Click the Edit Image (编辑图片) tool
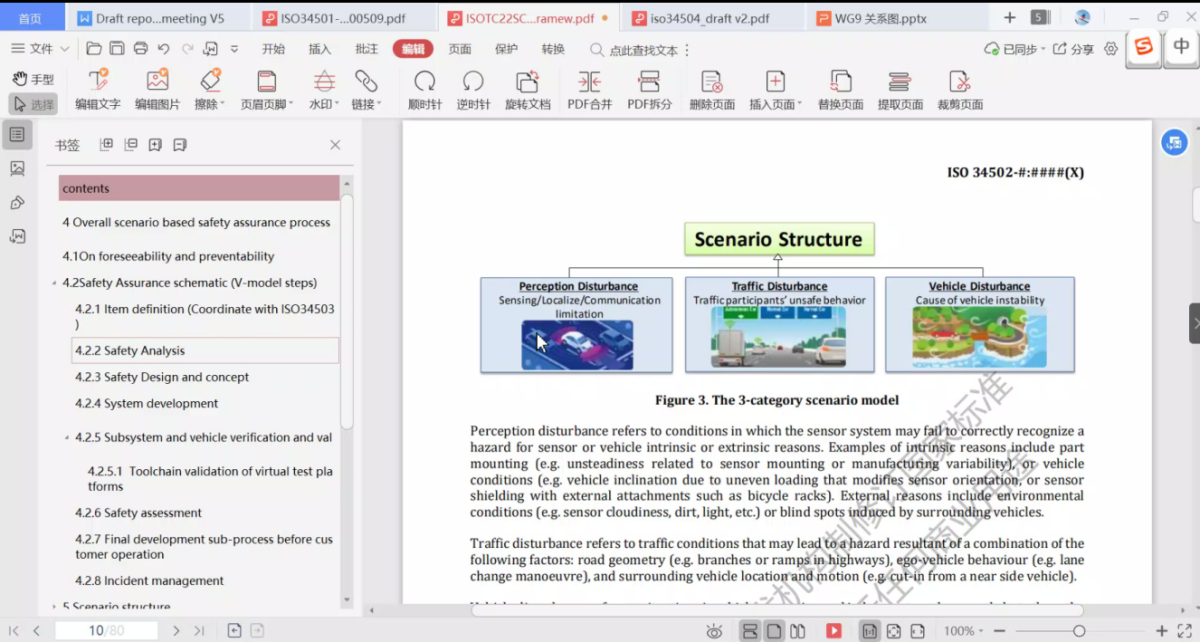 [x=157, y=89]
